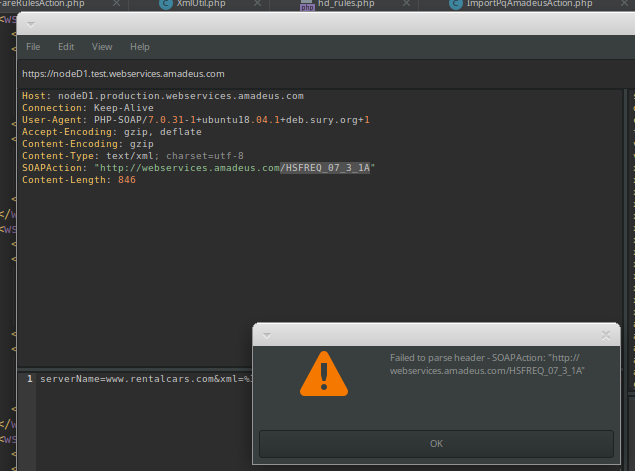Click the ImportPqAmadeusAction.php class icon
Viewport: 635px width, 471px height.
(456, 4)
